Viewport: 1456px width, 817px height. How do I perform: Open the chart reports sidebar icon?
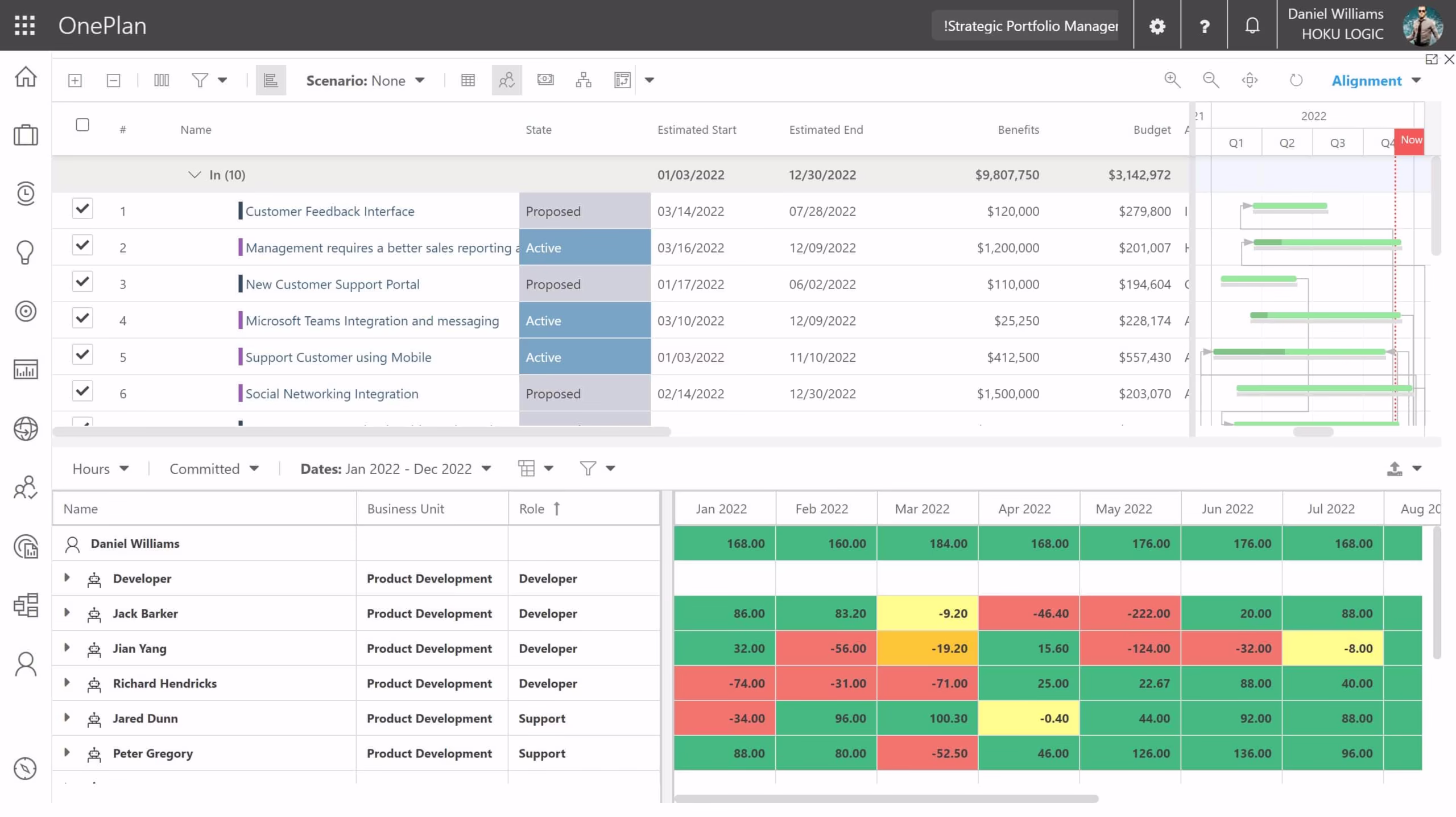point(26,370)
